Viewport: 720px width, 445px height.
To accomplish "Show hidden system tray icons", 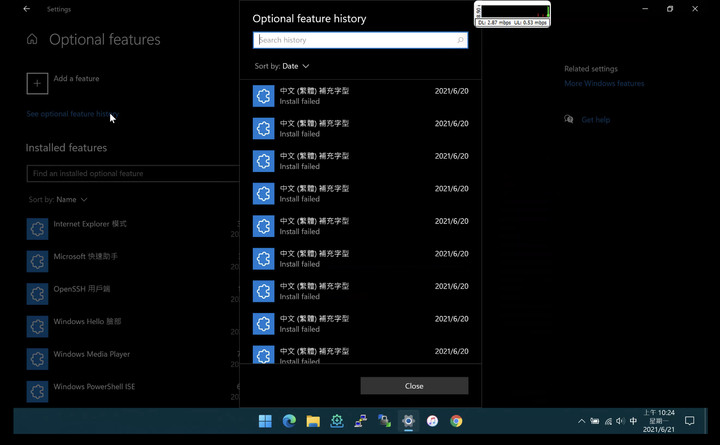I will point(581,421).
